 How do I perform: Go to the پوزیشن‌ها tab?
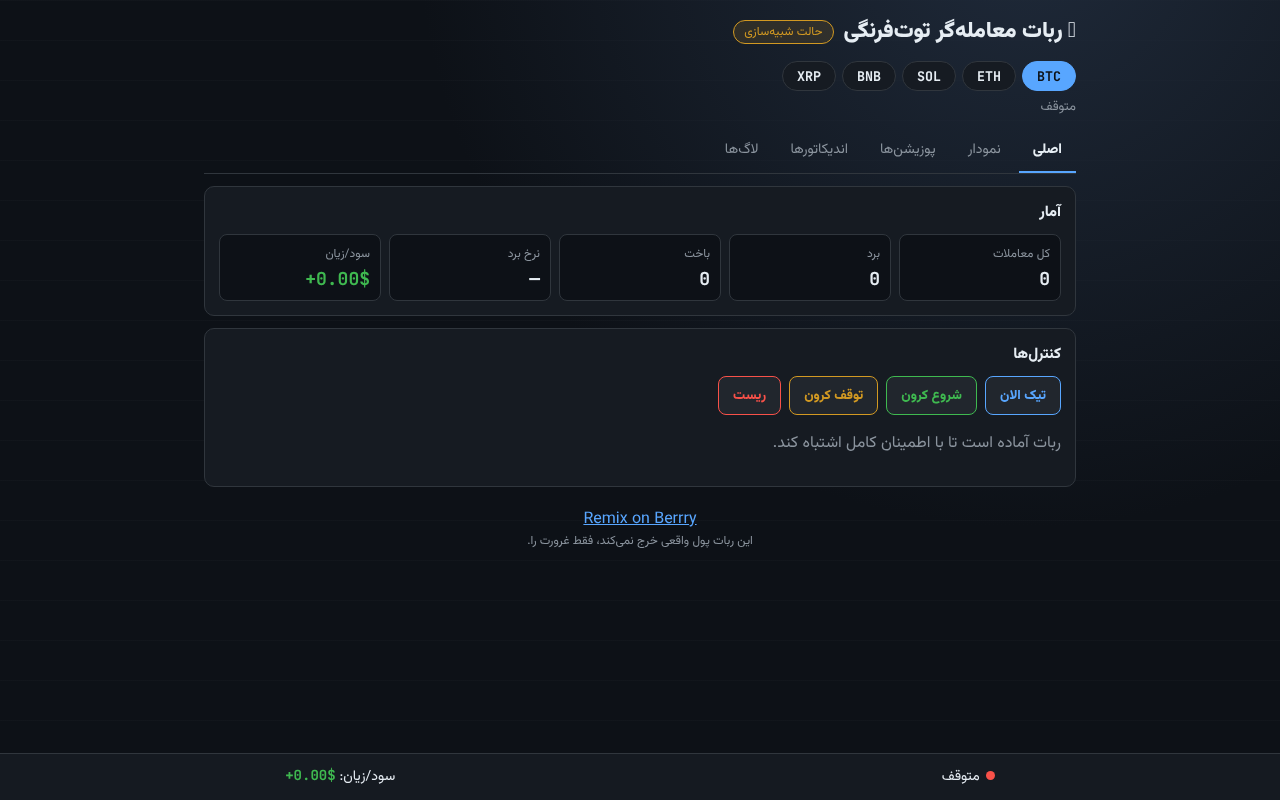(x=908, y=149)
